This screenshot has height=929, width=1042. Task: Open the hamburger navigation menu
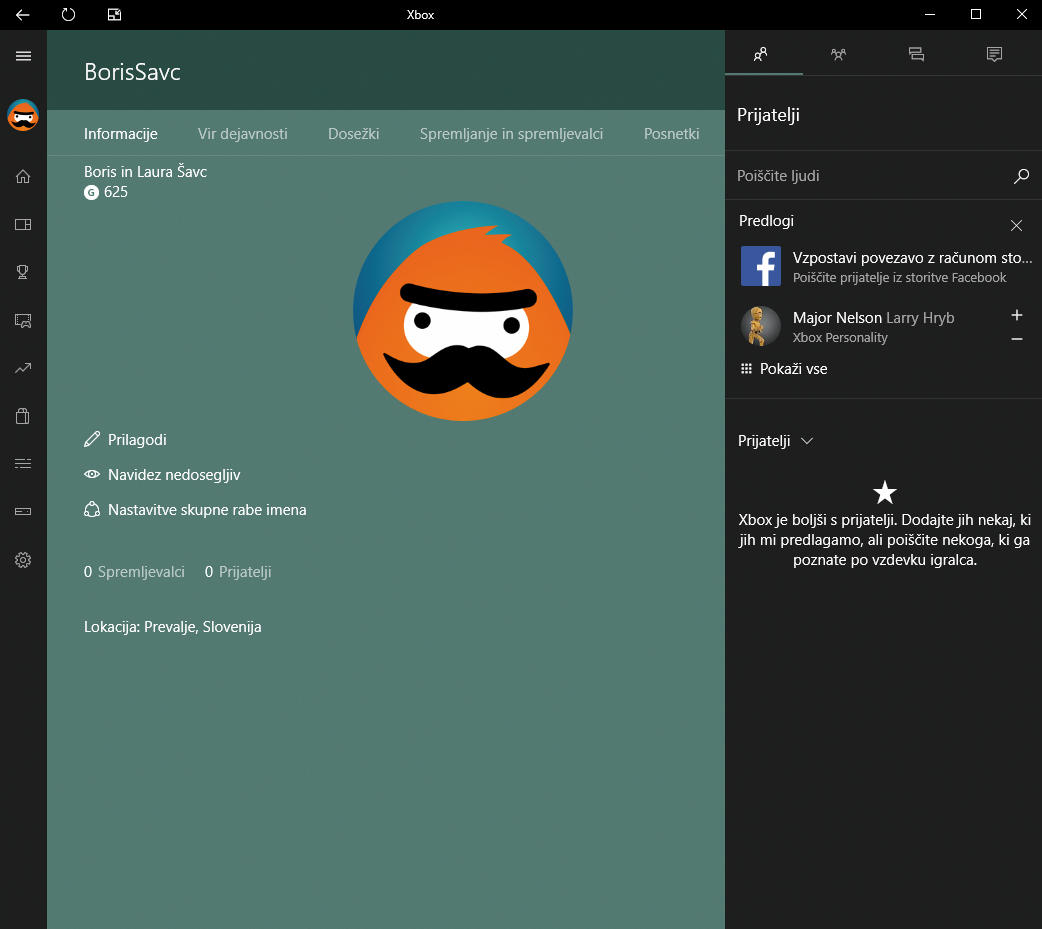click(23, 56)
